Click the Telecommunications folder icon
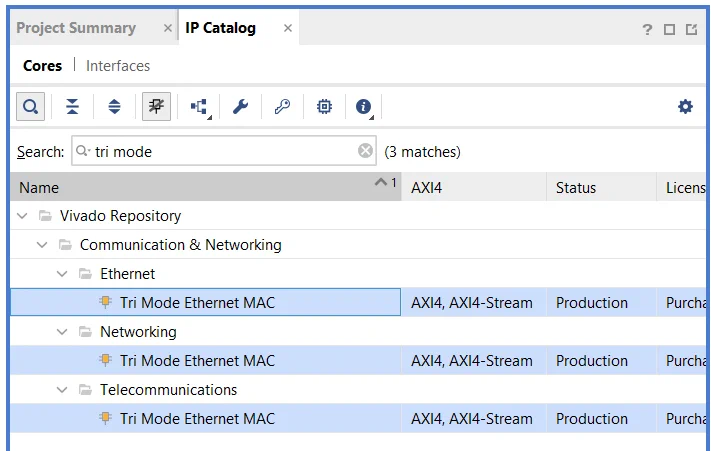This screenshot has height=451, width=711. [85, 390]
